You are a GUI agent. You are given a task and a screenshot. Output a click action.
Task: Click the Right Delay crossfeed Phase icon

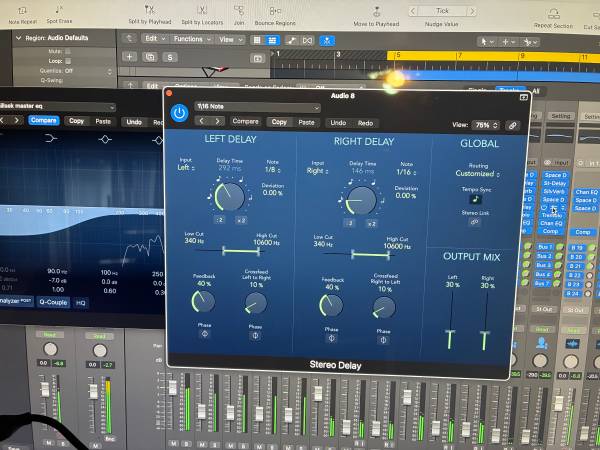tap(383, 338)
